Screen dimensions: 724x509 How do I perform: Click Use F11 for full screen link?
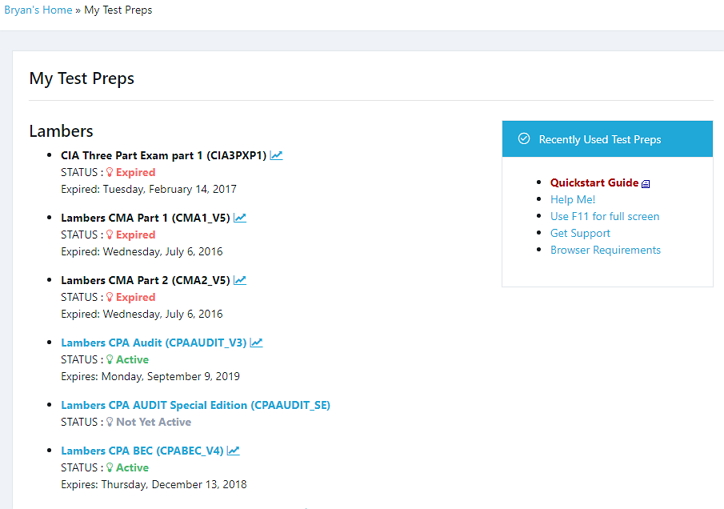tap(605, 216)
